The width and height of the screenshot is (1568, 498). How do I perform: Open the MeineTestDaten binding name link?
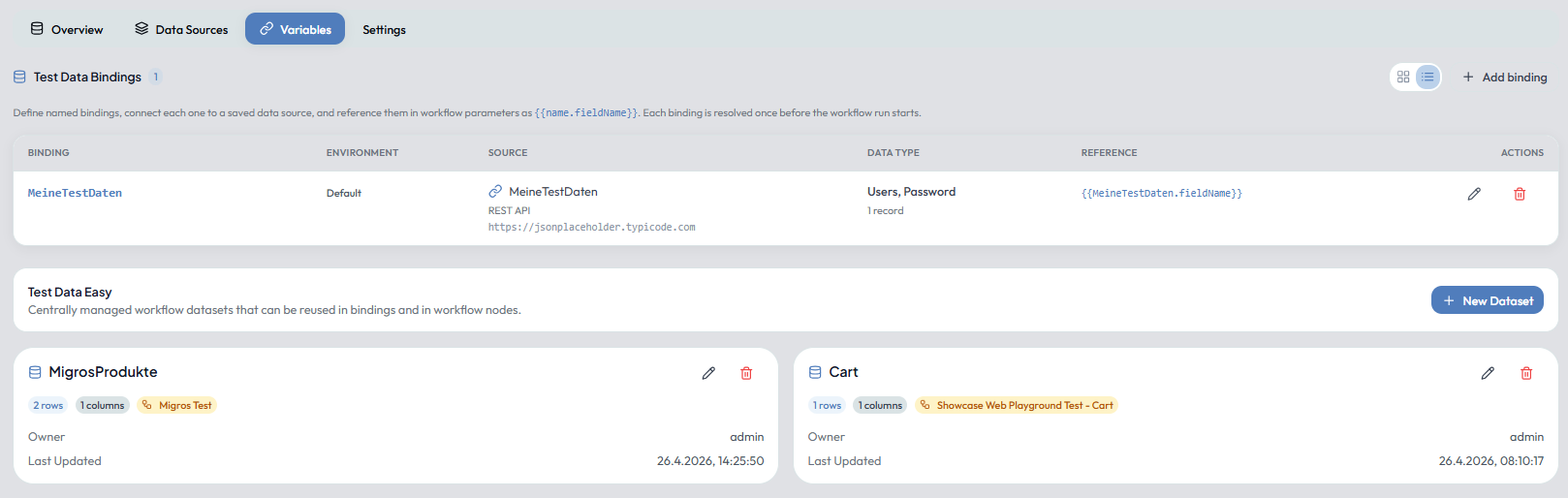(x=75, y=193)
